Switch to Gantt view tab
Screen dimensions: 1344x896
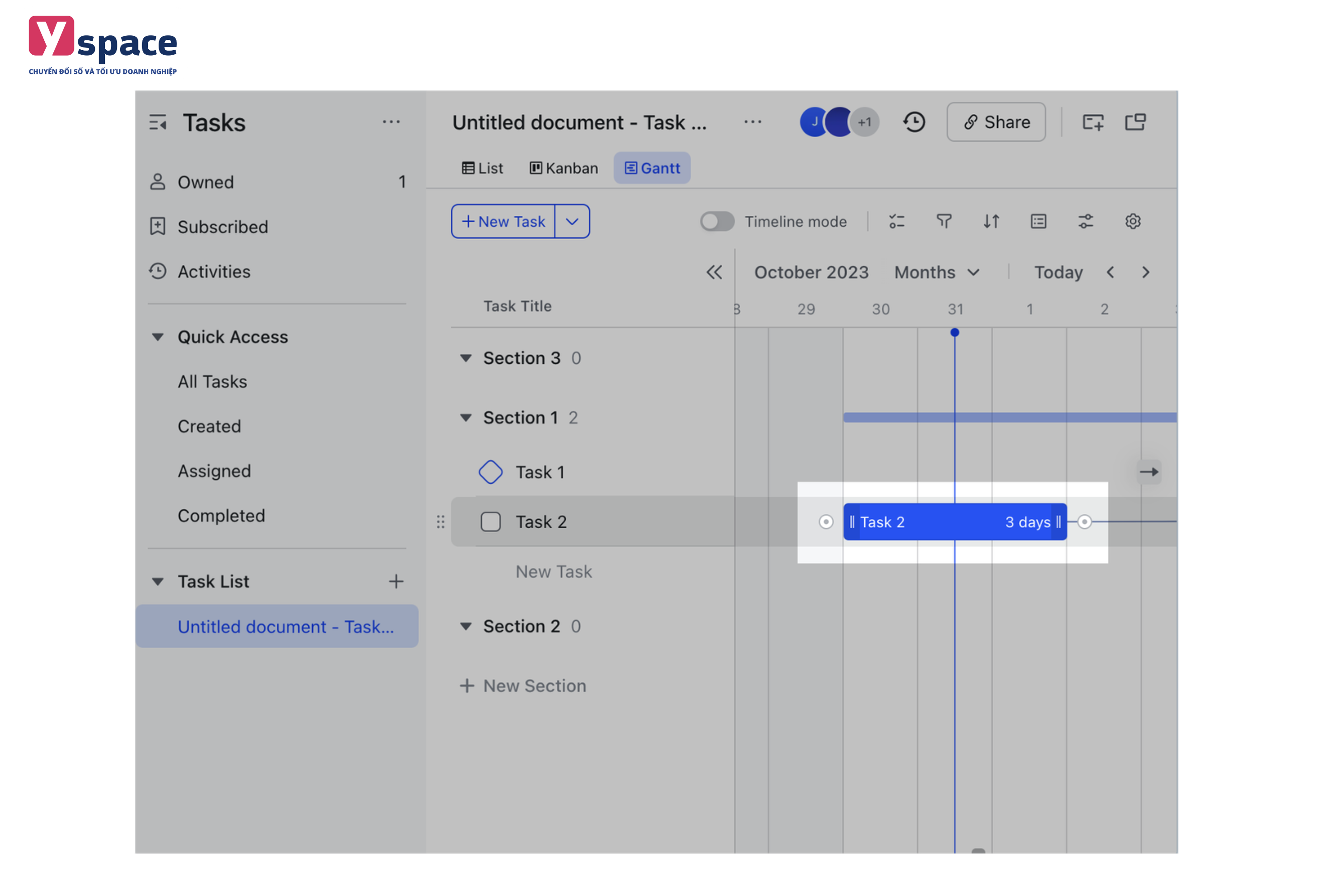[652, 168]
